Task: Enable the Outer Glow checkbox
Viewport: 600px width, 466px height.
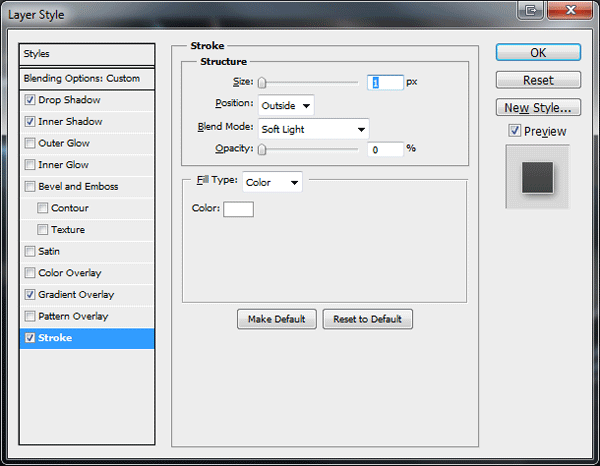Action: pyautogui.click(x=30, y=143)
